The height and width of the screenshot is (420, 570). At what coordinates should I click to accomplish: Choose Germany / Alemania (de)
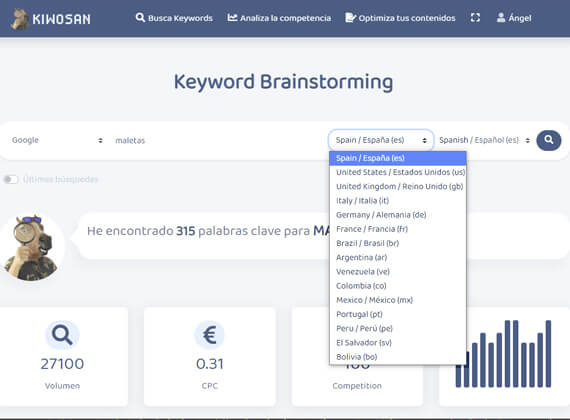click(398, 215)
